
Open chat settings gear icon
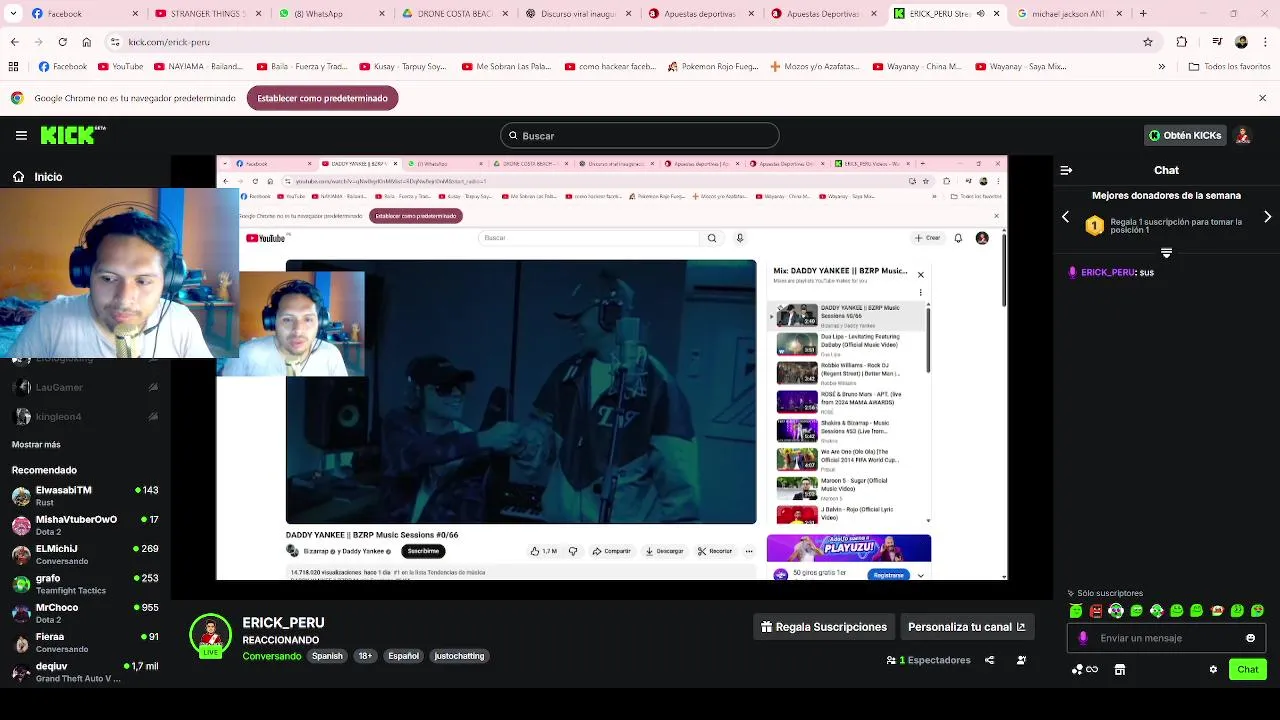[x=1213, y=670]
